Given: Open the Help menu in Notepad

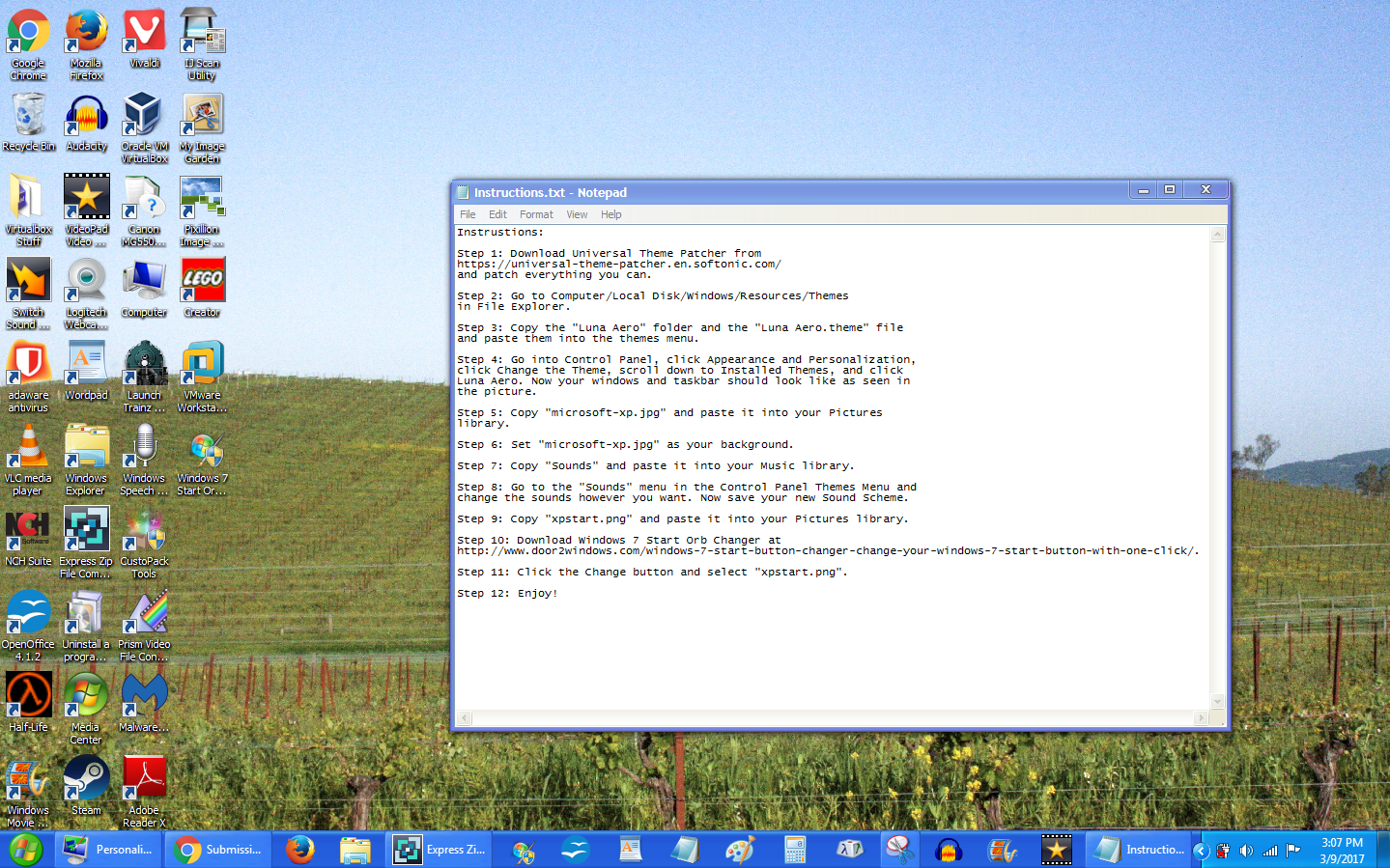Looking at the screenshot, I should tap(610, 214).
